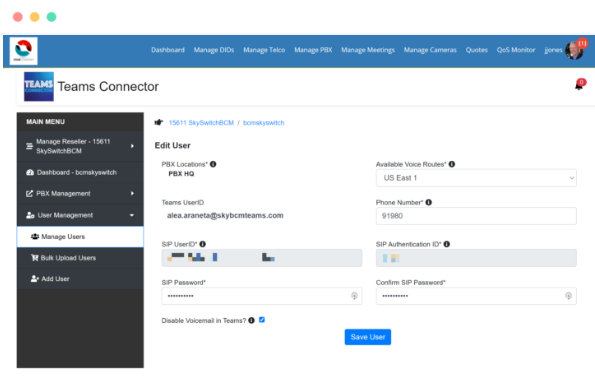Show info icon next to SIP UserID
The height and width of the screenshot is (382, 595).
click(x=203, y=244)
